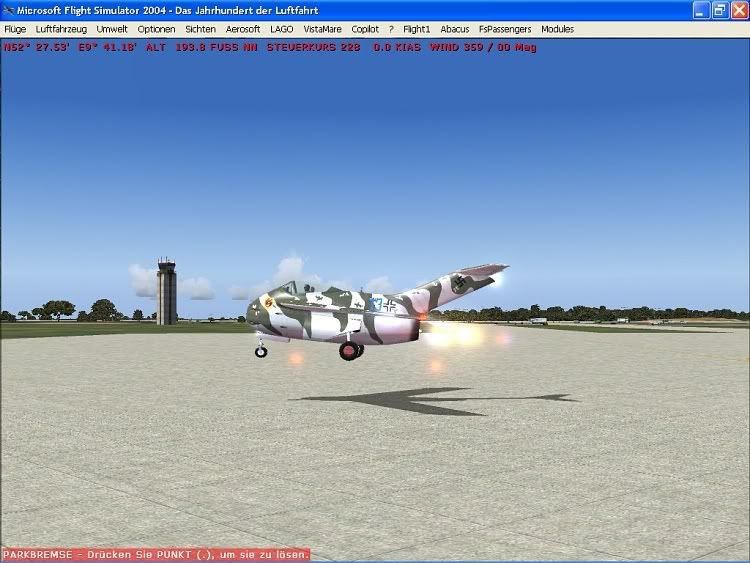Open the Flight1 menu
Image resolution: width=750 pixels, height=563 pixels.
point(417,29)
